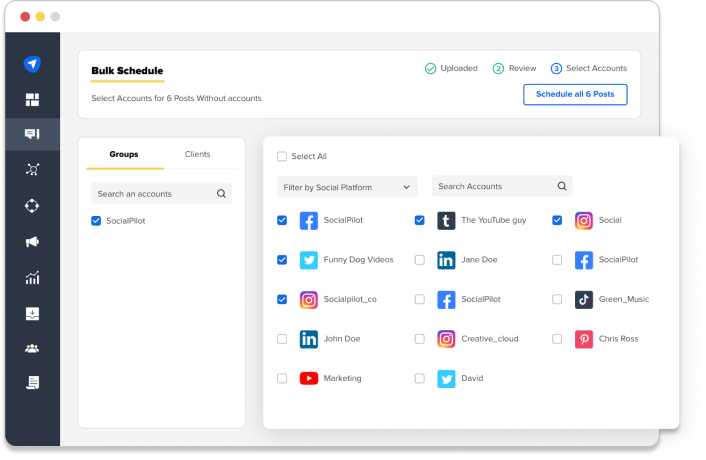Open the network connections icon in sidebar
The width and height of the screenshot is (706, 460).
click(x=32, y=170)
